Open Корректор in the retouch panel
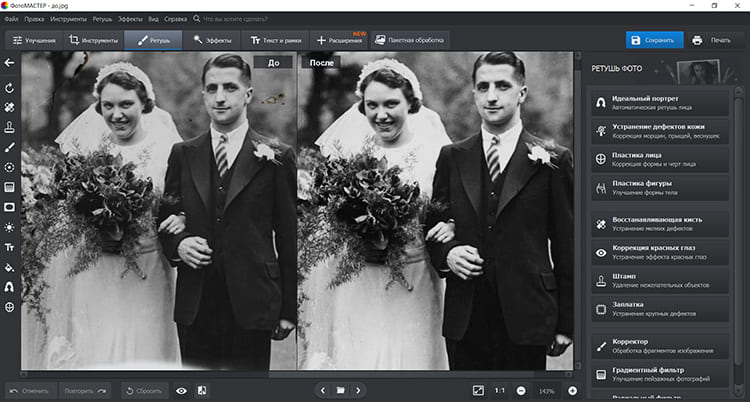This screenshot has height=402, width=750. pyautogui.click(x=660, y=346)
